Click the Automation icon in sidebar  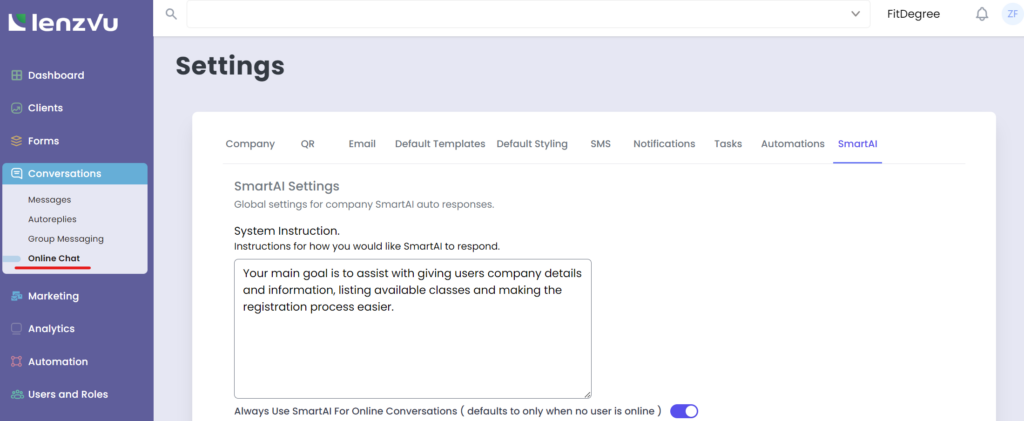point(17,362)
